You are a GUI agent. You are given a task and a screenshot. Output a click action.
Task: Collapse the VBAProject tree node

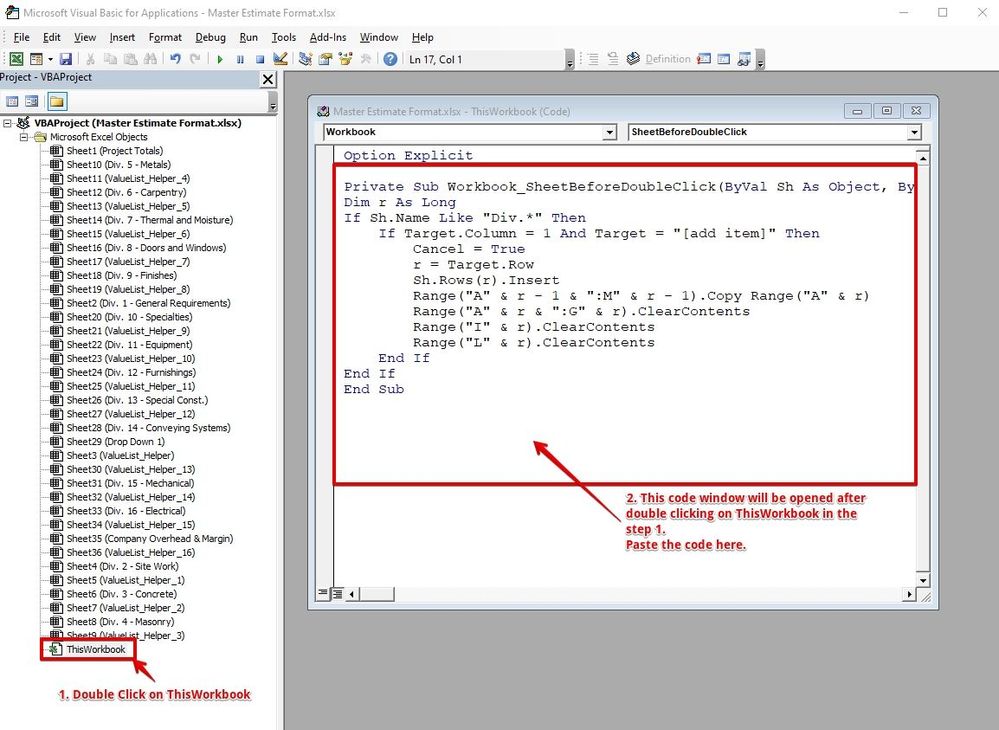coord(8,123)
